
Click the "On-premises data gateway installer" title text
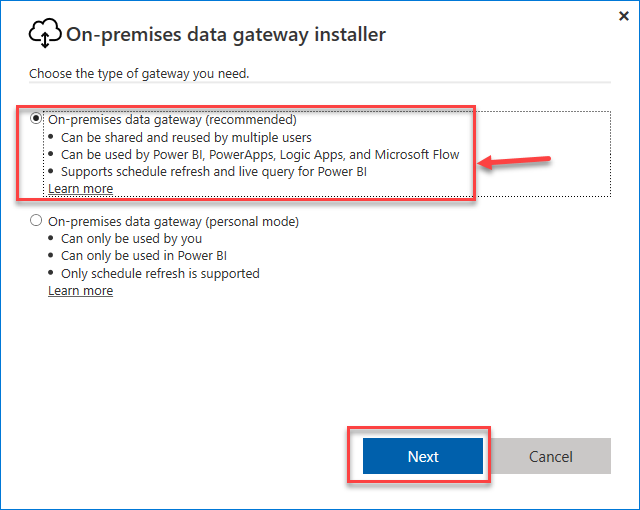coord(226,35)
